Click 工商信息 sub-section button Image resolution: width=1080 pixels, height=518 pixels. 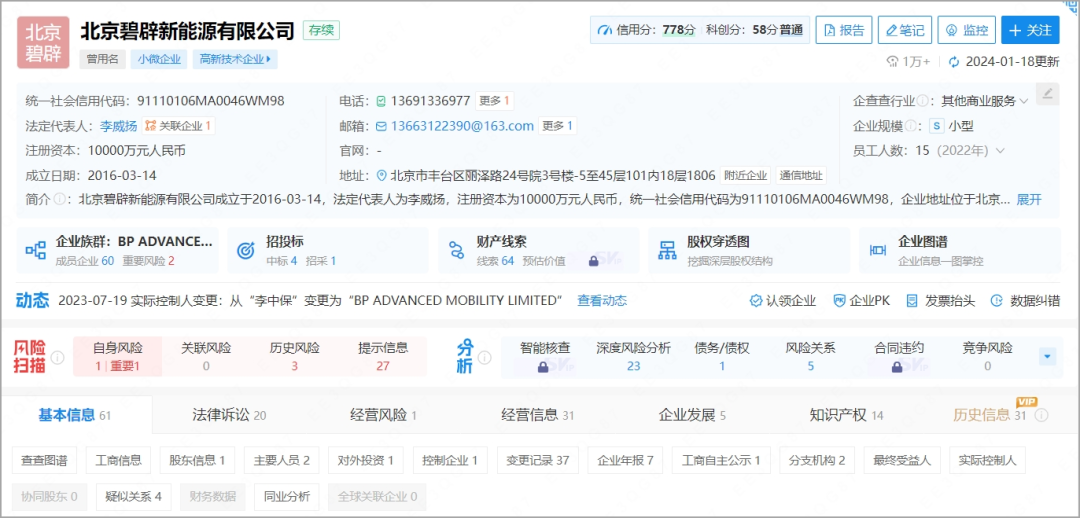click(x=118, y=460)
